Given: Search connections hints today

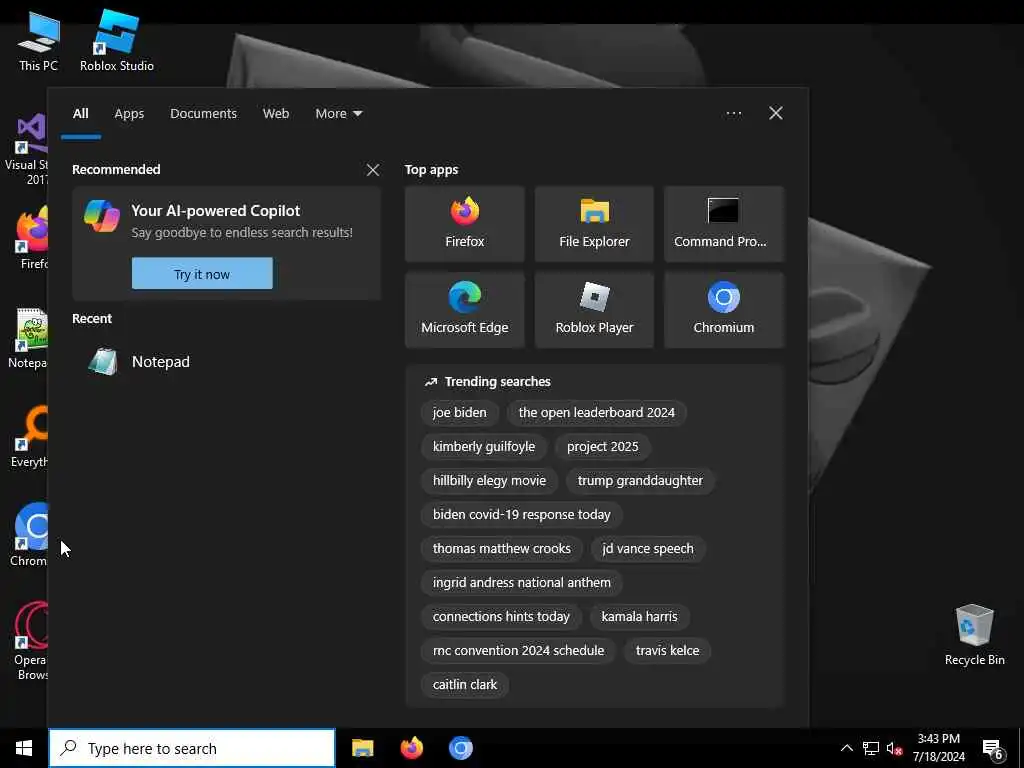Looking at the screenshot, I should [501, 616].
